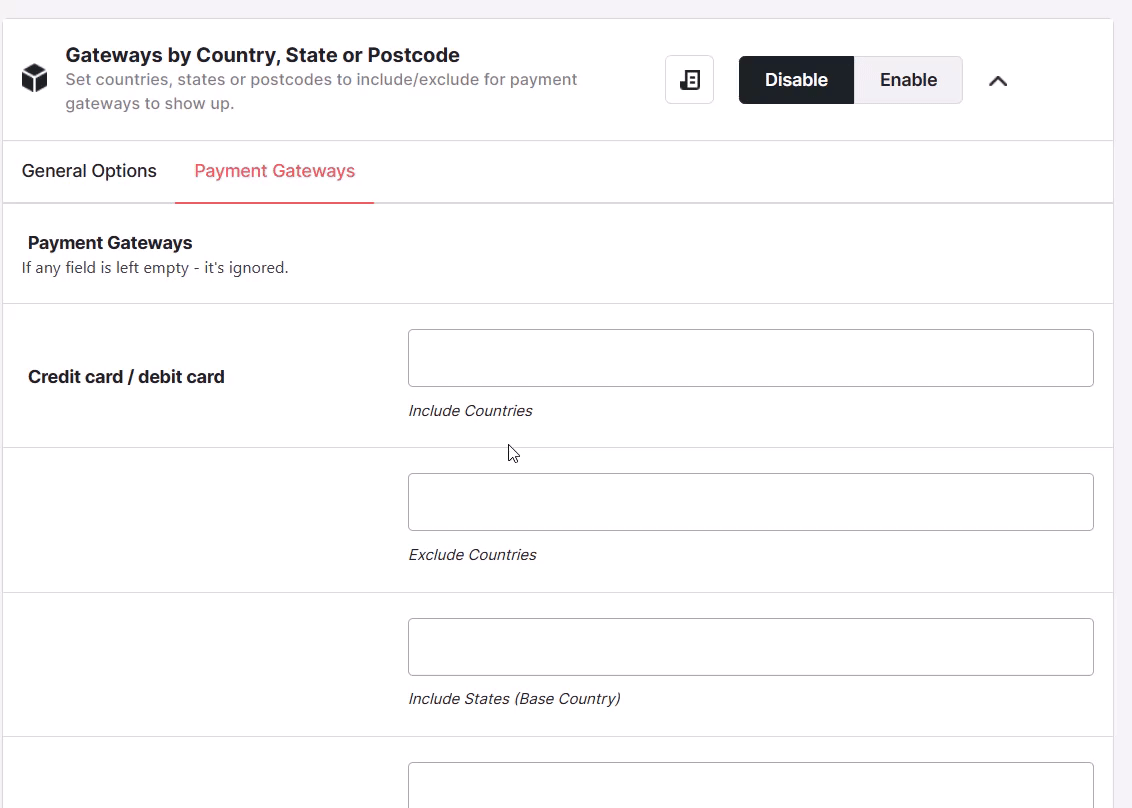1132x808 pixels.
Task: Select the Disable toggle option
Action: (x=796, y=79)
